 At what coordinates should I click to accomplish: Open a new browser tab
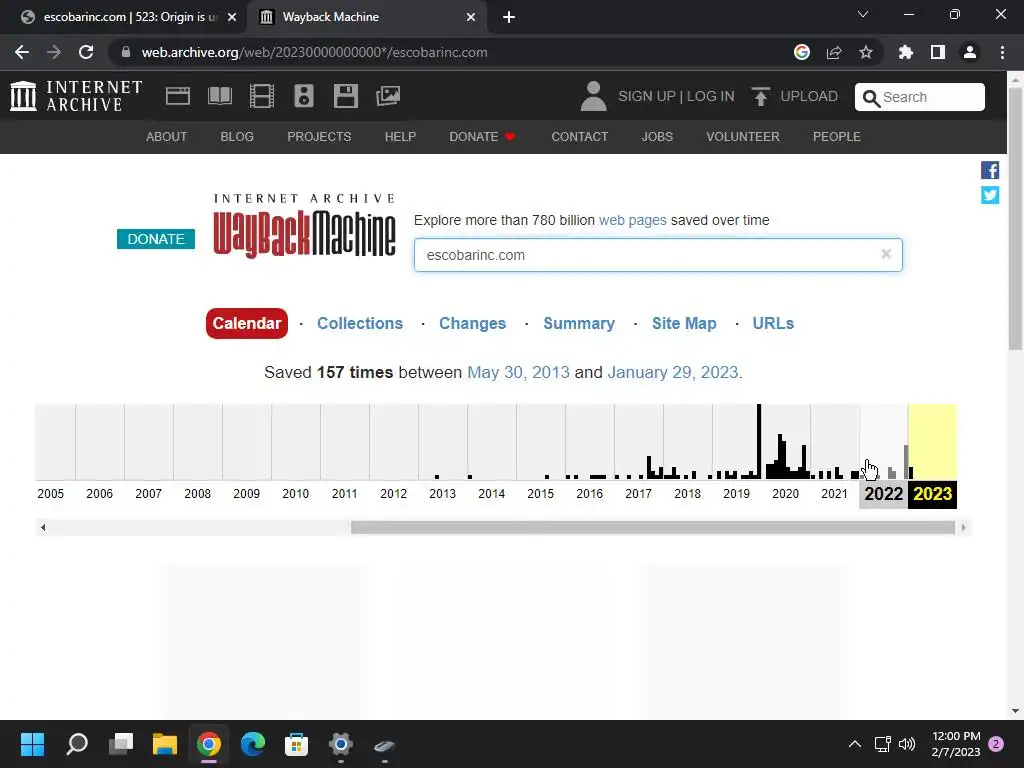pos(509,17)
